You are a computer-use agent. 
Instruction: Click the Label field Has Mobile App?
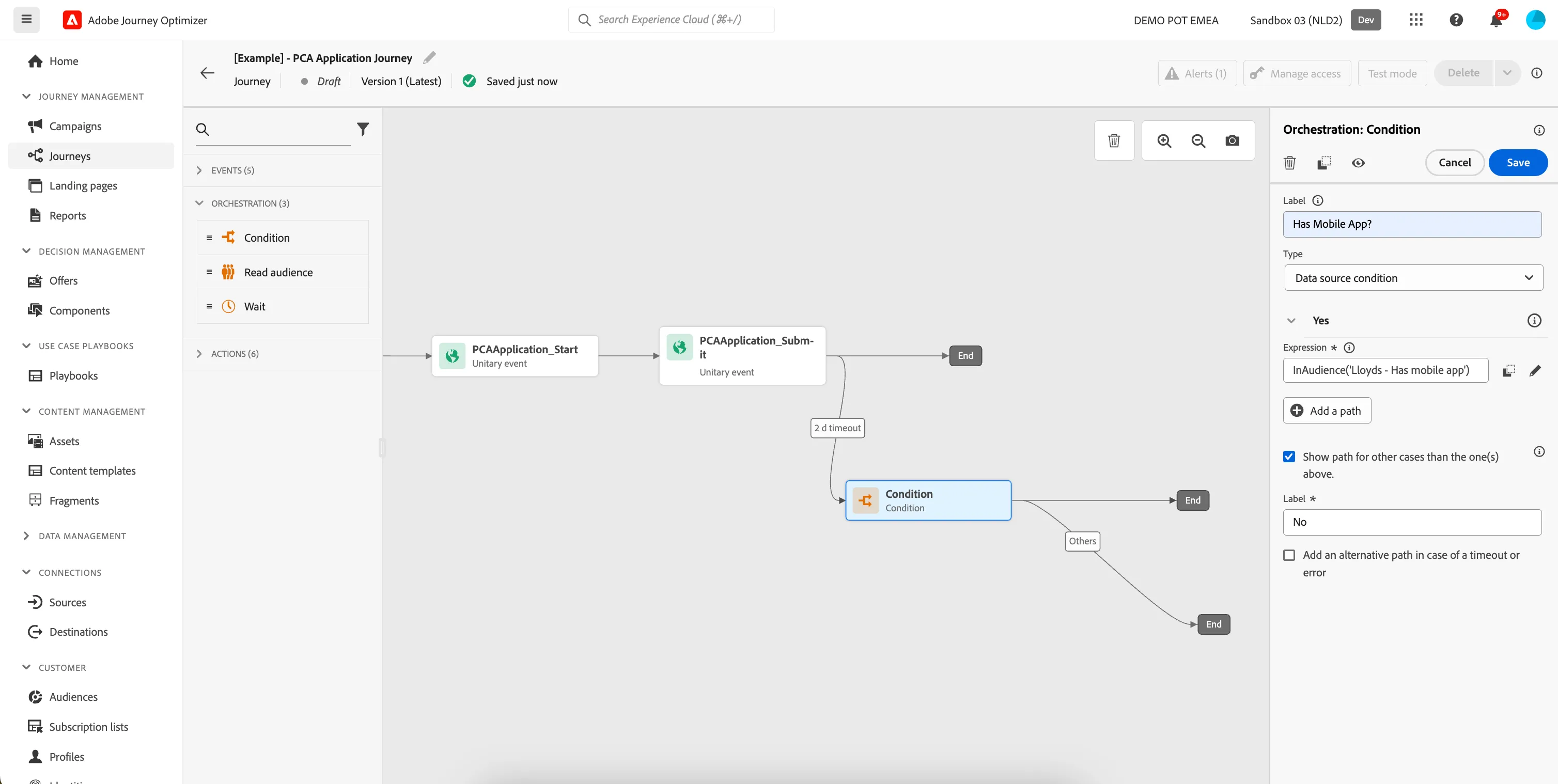tap(1412, 224)
